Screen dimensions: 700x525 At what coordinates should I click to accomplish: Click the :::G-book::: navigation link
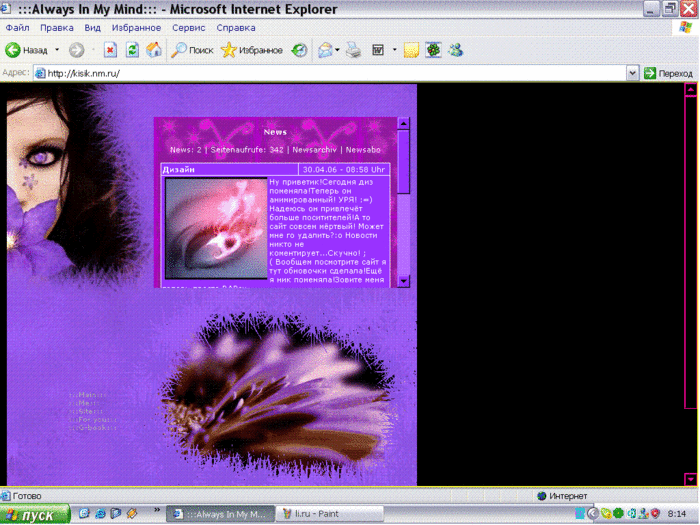[92, 428]
